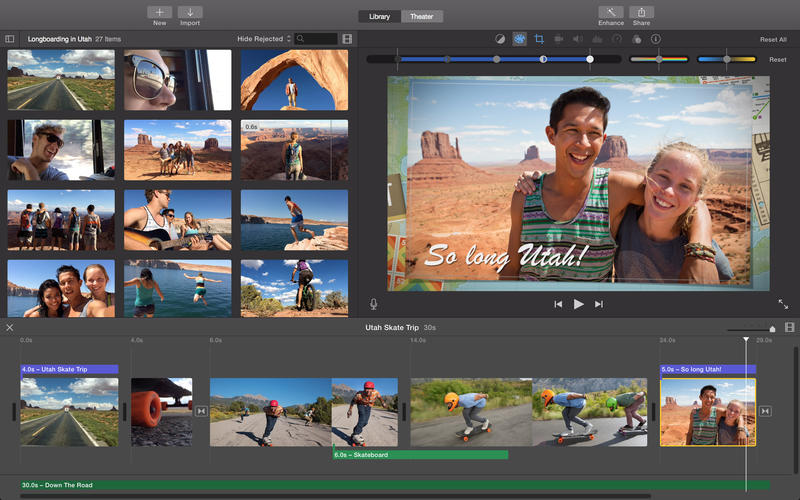
Task: Click the New project plus button
Action: pyautogui.click(x=159, y=13)
